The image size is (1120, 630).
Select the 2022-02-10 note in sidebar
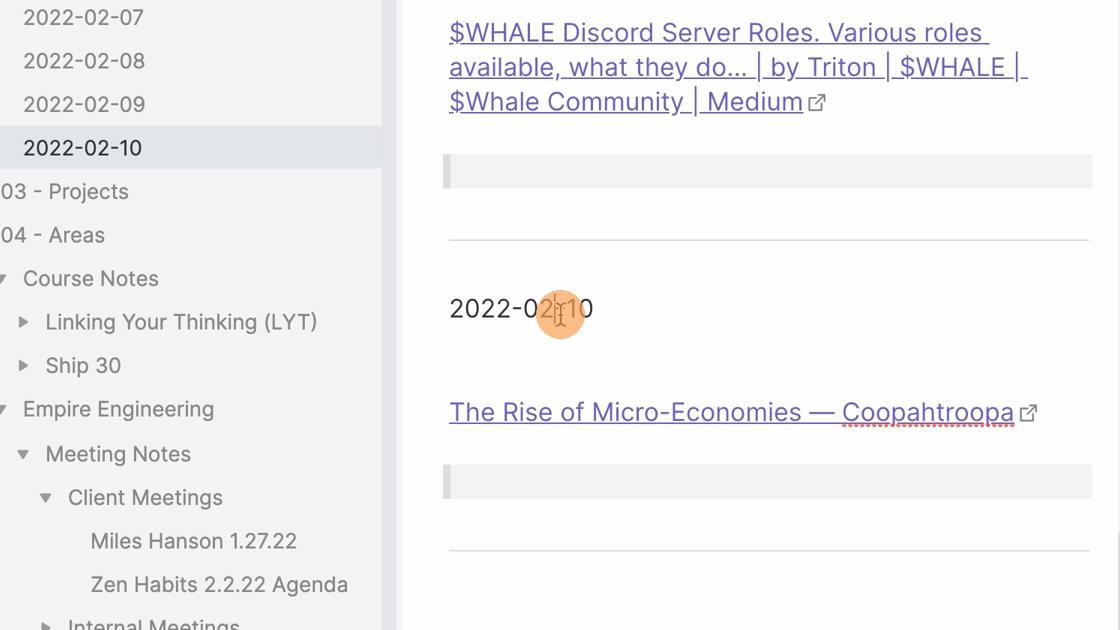190,148
